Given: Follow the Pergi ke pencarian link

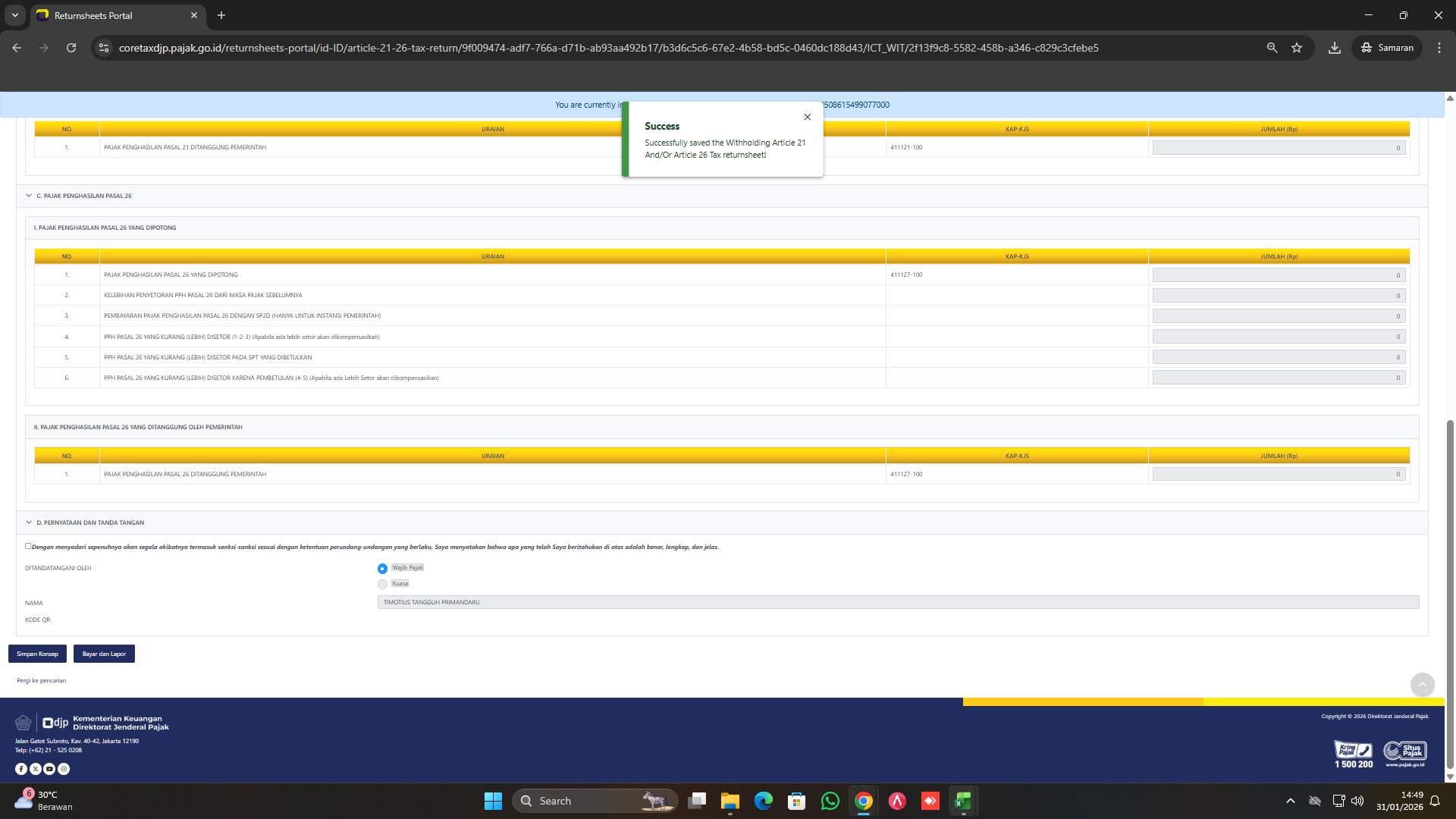Looking at the screenshot, I should point(41,680).
